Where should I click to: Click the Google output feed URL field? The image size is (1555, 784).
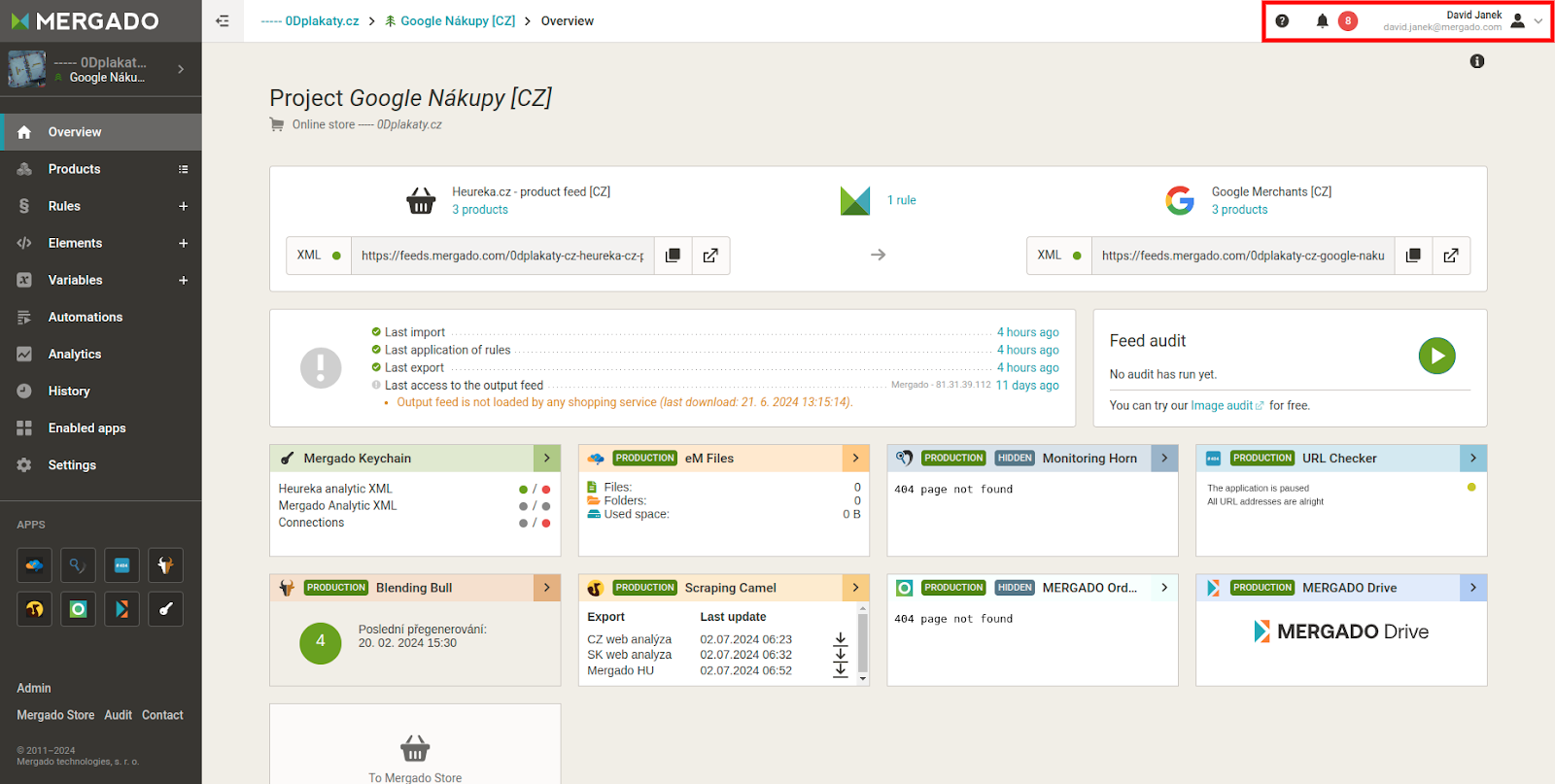(x=1243, y=256)
